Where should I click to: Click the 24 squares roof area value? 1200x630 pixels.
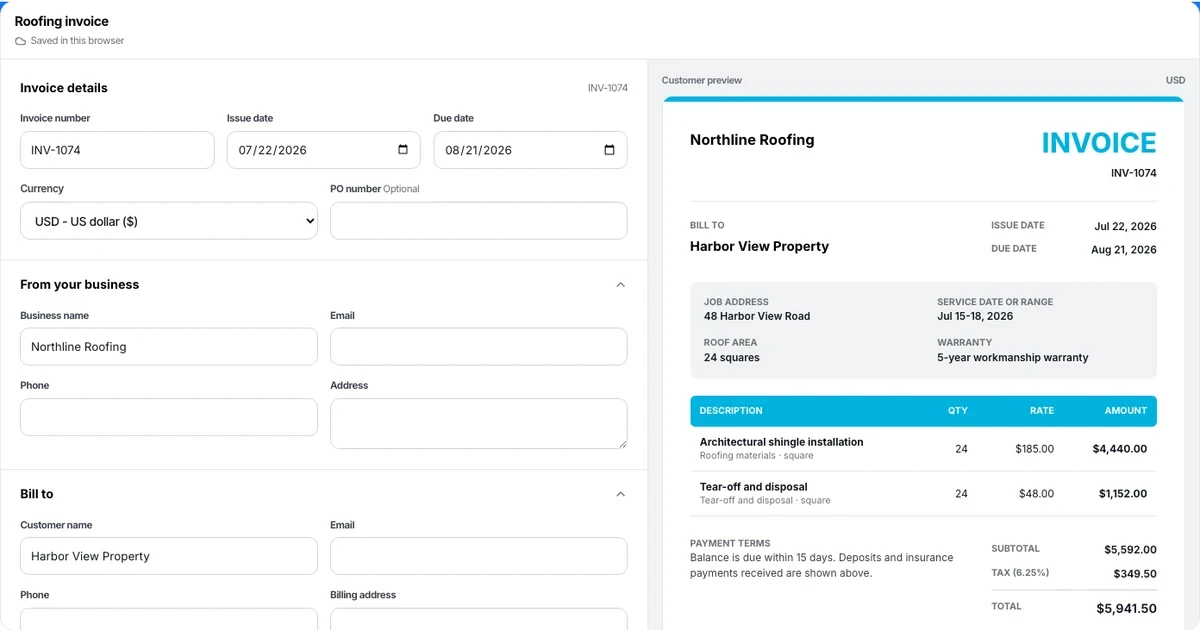732,357
